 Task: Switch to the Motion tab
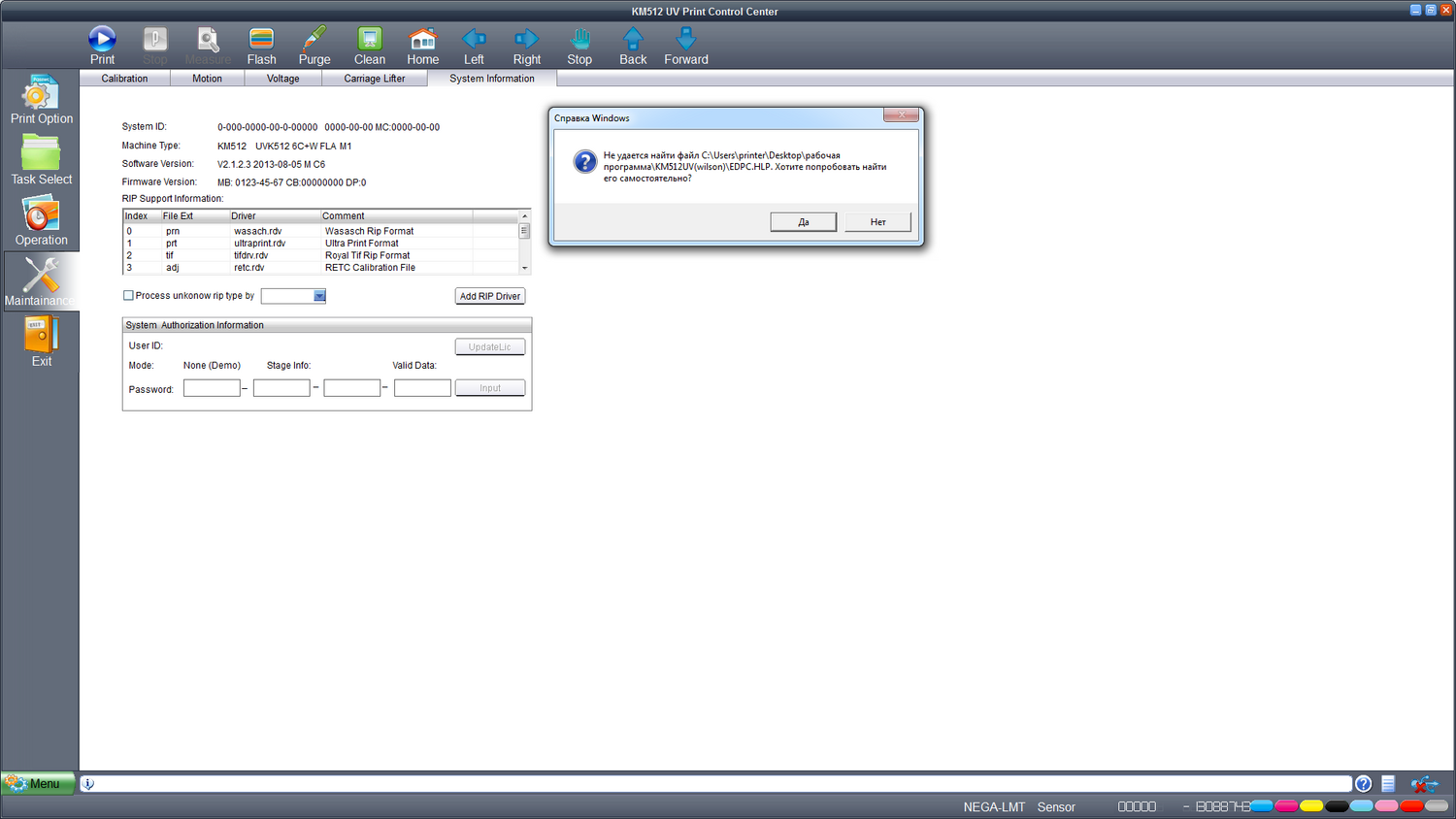pos(207,79)
